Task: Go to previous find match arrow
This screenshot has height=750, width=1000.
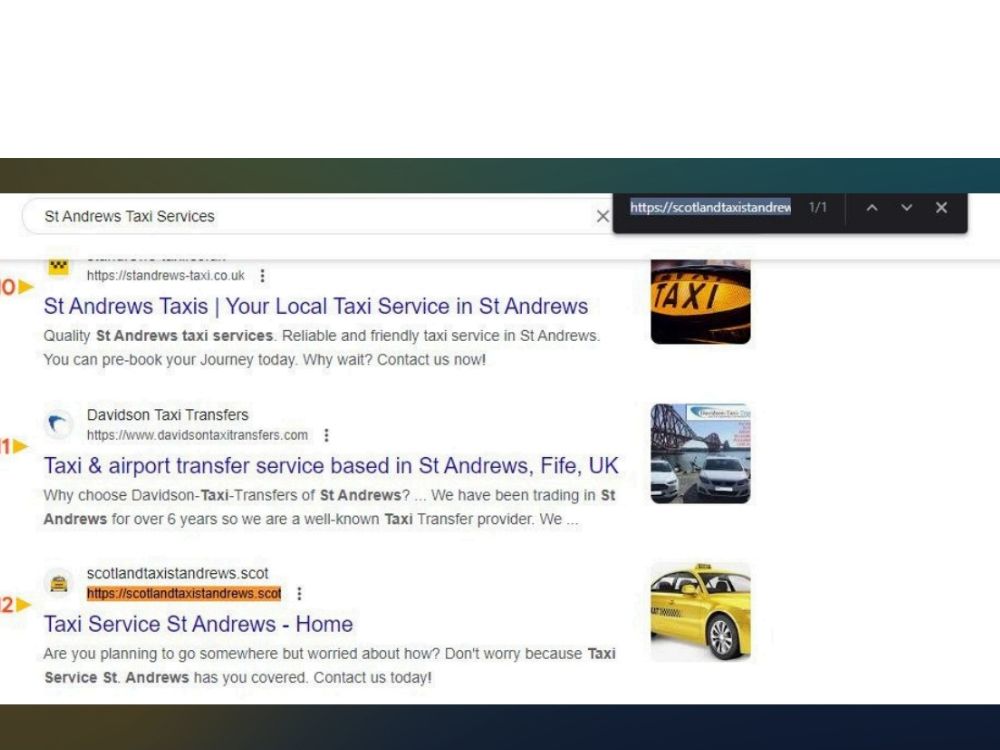Action: point(872,208)
